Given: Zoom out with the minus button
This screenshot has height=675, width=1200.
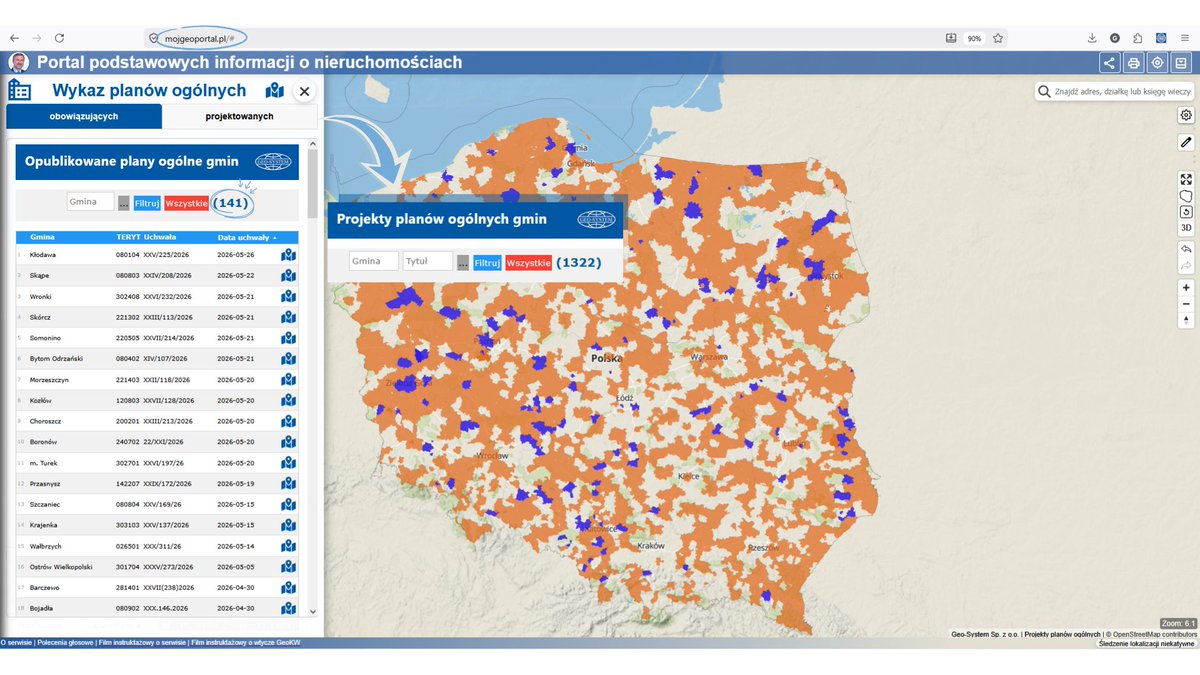Looking at the screenshot, I should (x=1186, y=304).
